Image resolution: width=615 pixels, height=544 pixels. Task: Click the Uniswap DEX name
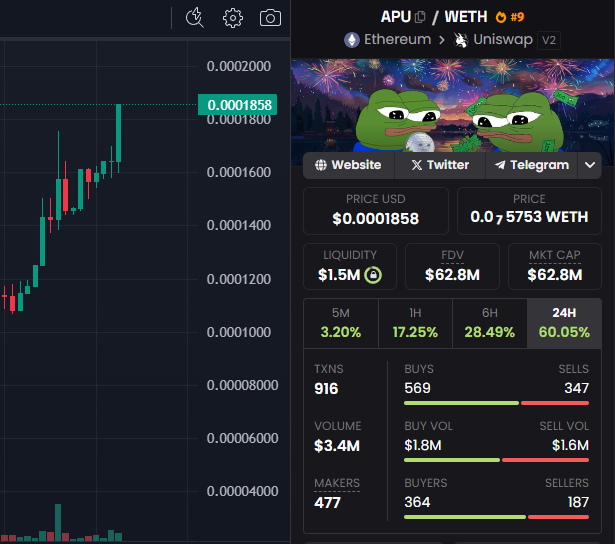click(503, 40)
